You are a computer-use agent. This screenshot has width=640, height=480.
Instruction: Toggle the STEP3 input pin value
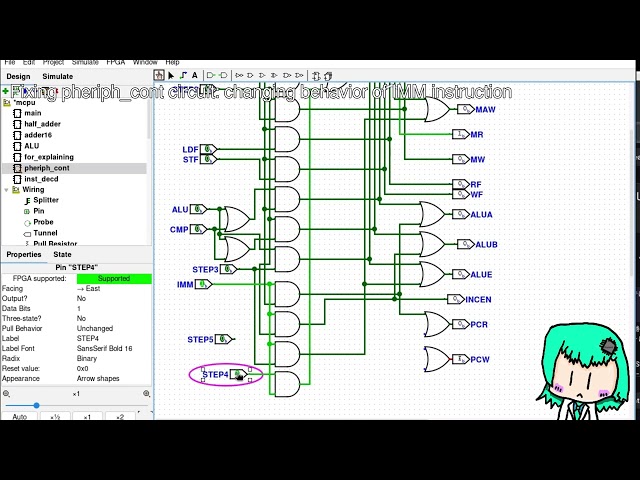point(228,269)
